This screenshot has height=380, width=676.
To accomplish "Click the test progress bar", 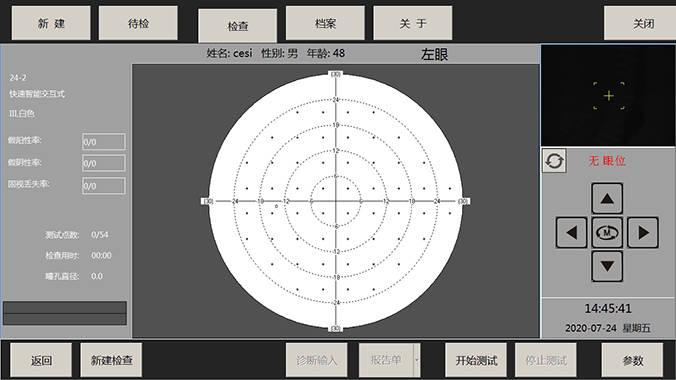I will pyautogui.click(x=65, y=313).
